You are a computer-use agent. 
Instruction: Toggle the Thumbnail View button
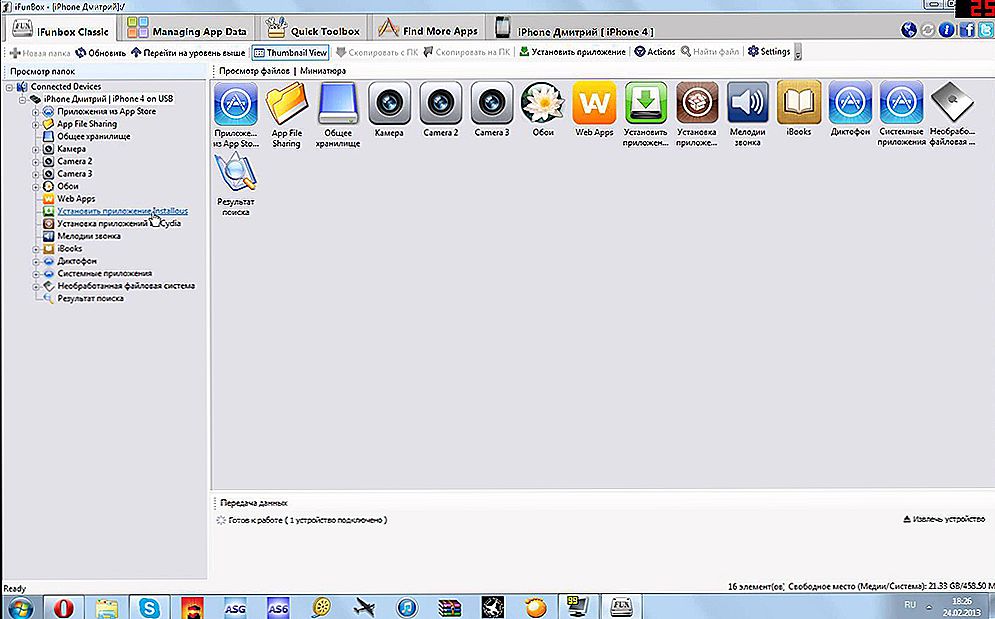[x=291, y=52]
